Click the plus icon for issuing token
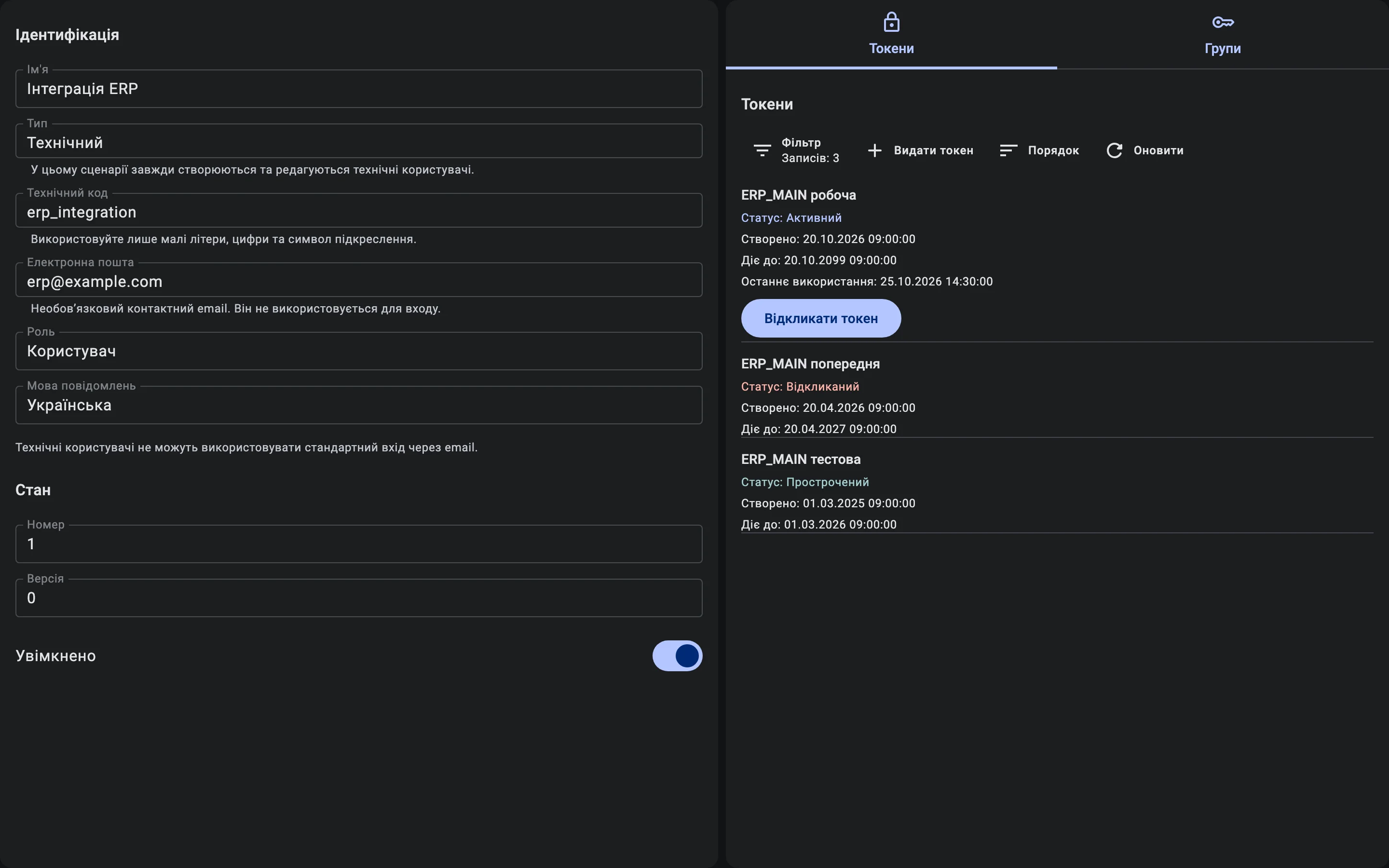 [x=874, y=150]
